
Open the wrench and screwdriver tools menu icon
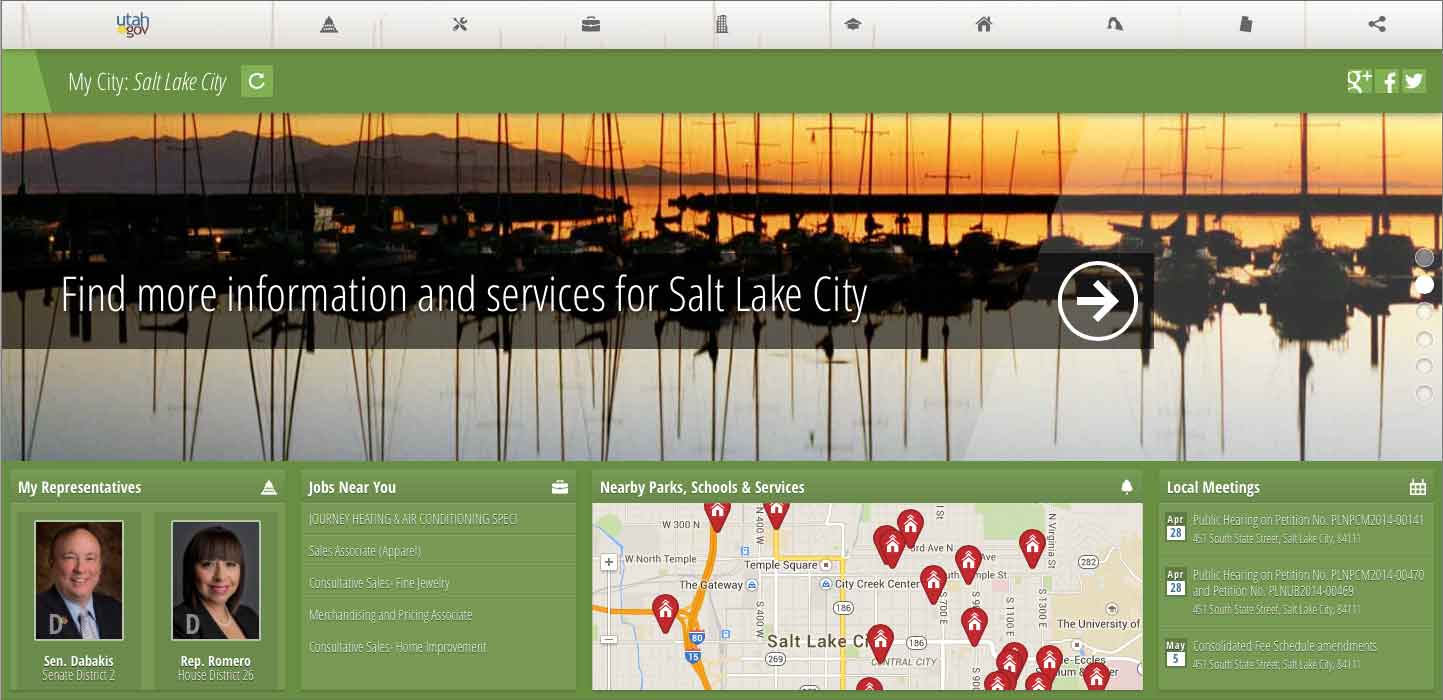[x=460, y=24]
